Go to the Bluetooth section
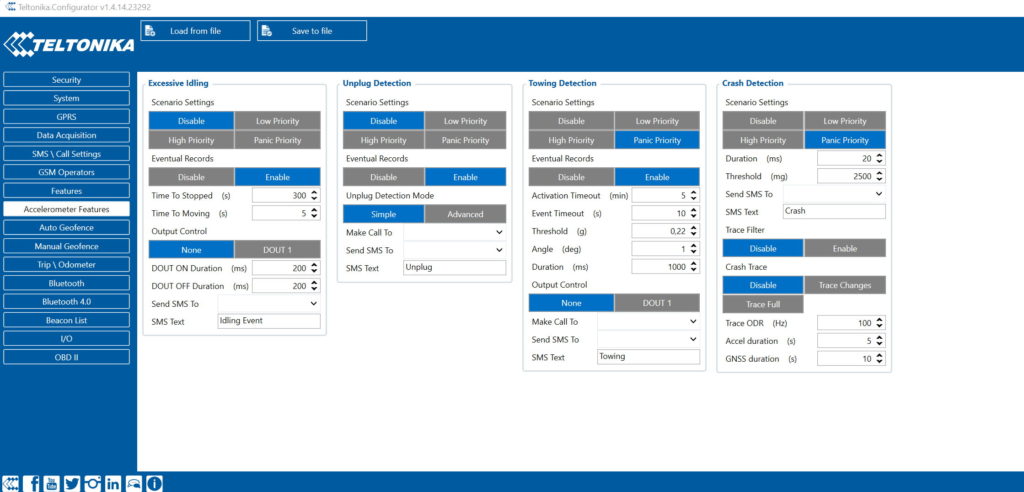The width and height of the screenshot is (1024, 492). (66, 284)
